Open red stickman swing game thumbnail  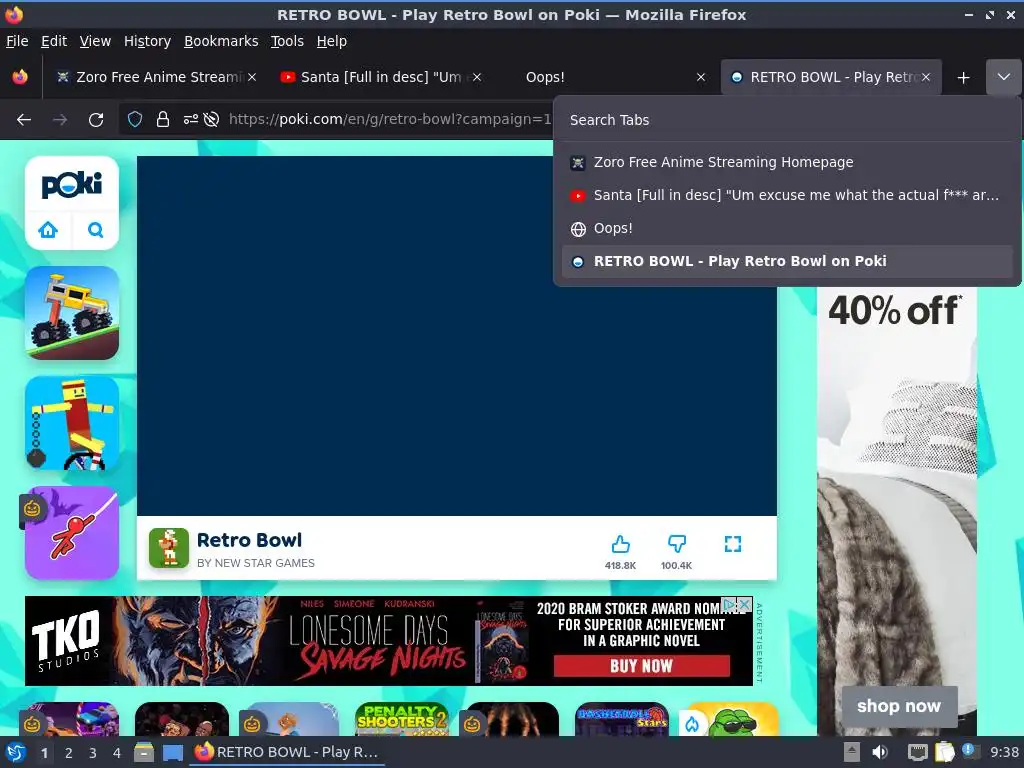(x=72, y=532)
